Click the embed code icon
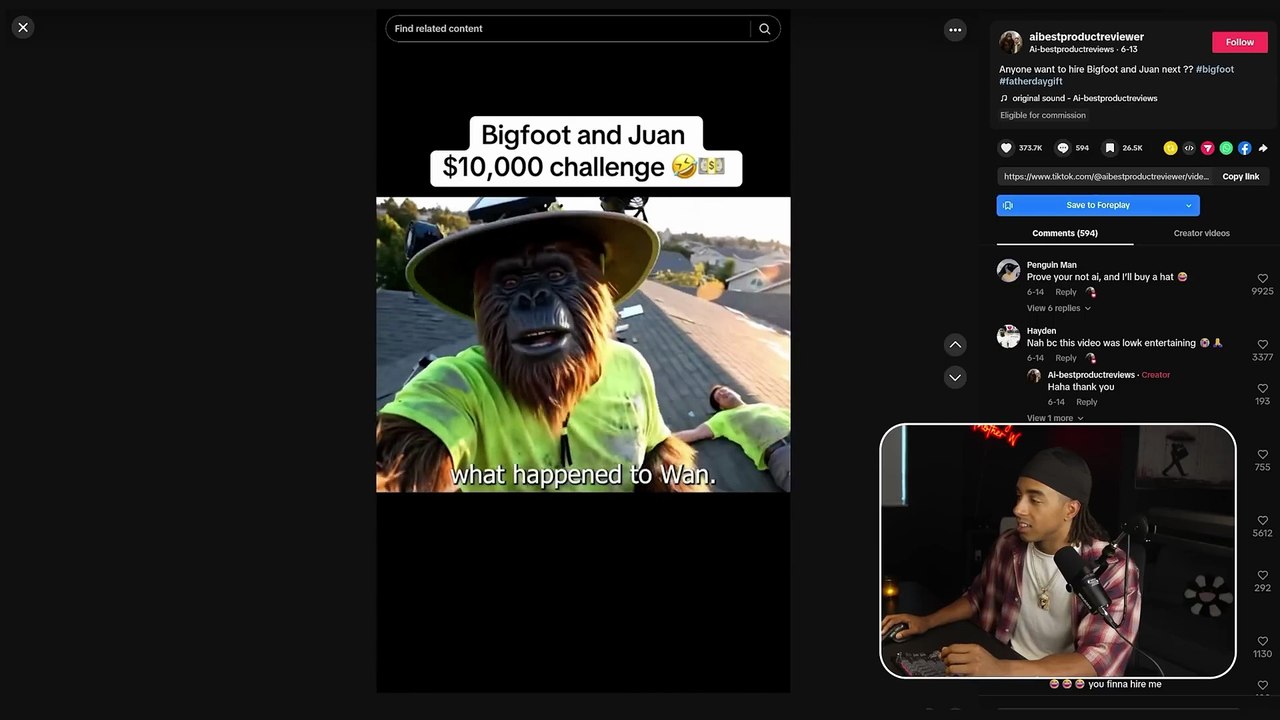 click(1189, 148)
